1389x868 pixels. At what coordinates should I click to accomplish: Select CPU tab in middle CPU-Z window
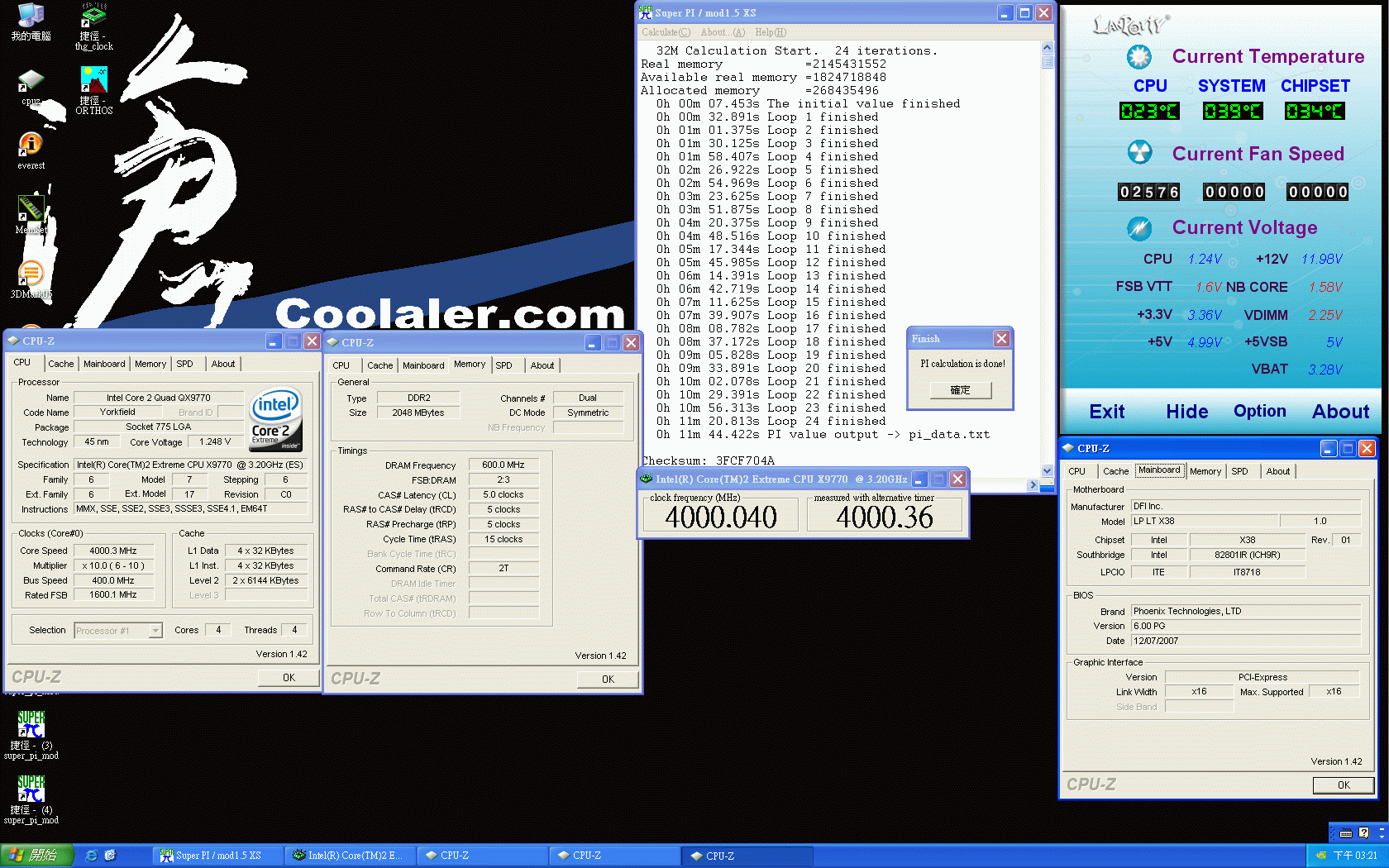click(341, 365)
